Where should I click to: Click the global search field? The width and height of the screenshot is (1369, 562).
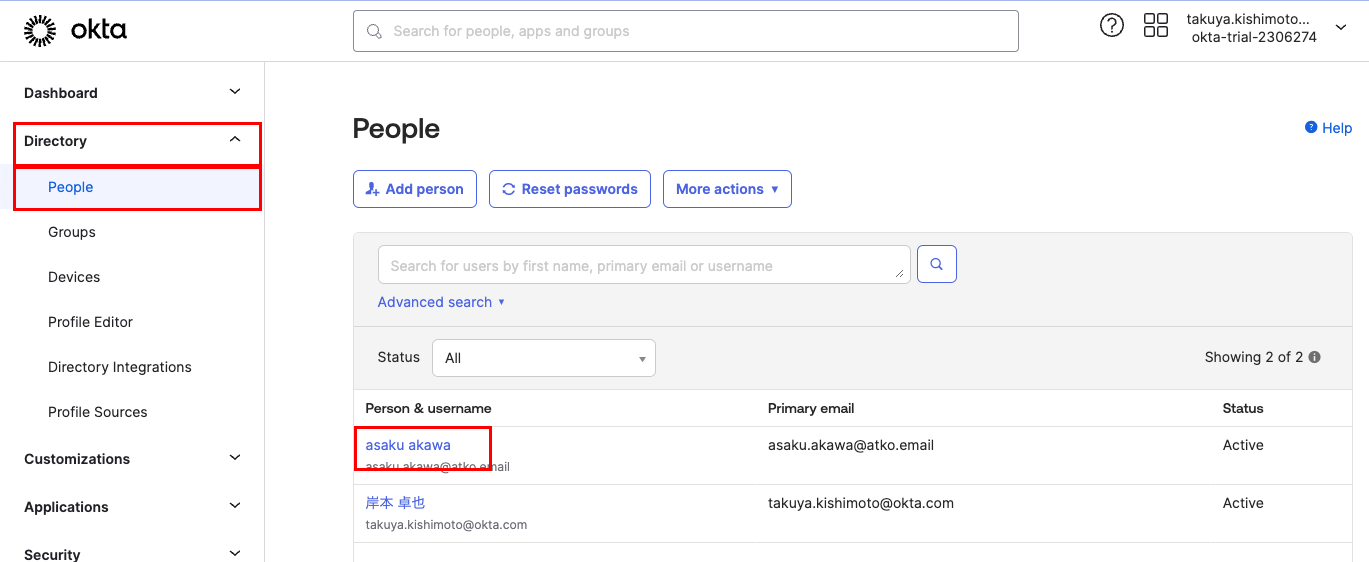click(686, 31)
